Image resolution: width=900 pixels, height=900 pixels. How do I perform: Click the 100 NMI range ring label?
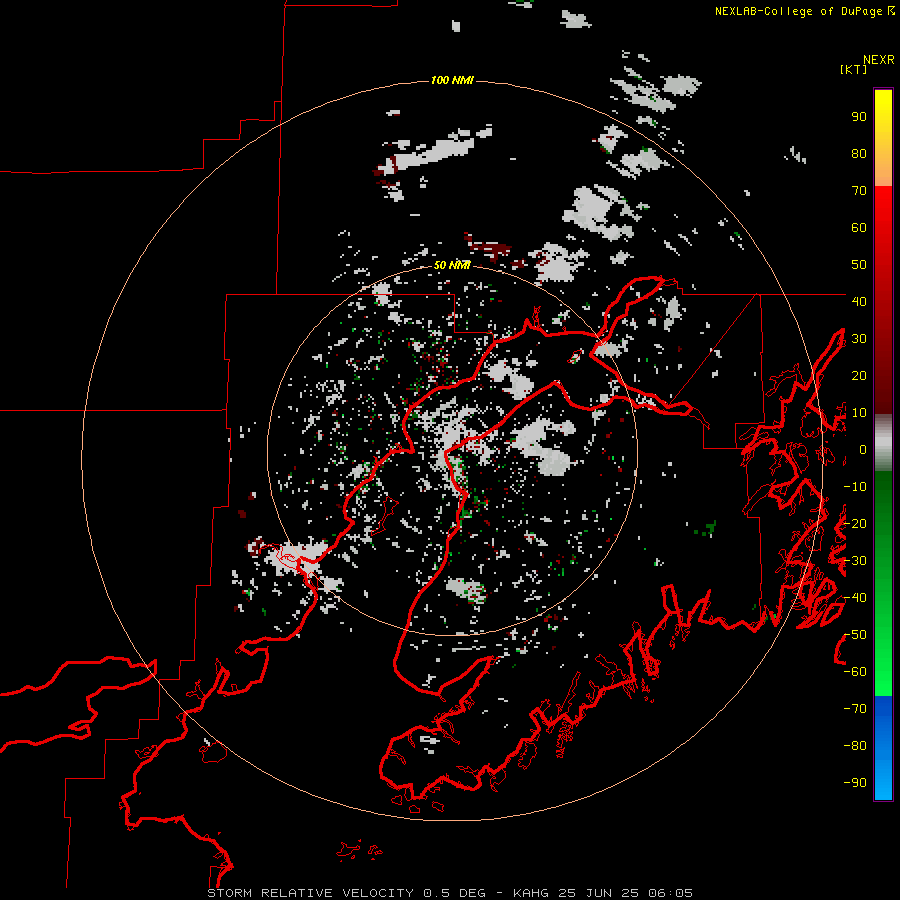tap(452, 80)
